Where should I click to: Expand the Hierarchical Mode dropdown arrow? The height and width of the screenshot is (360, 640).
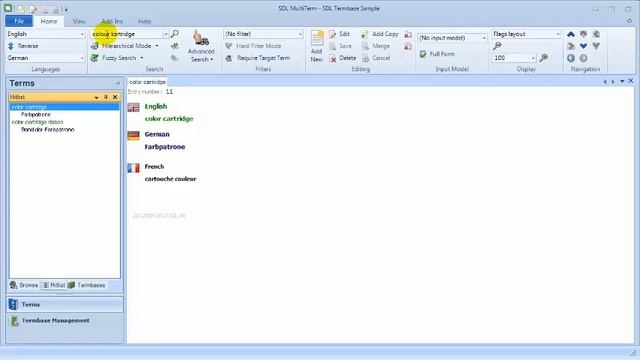pyautogui.click(x=157, y=46)
